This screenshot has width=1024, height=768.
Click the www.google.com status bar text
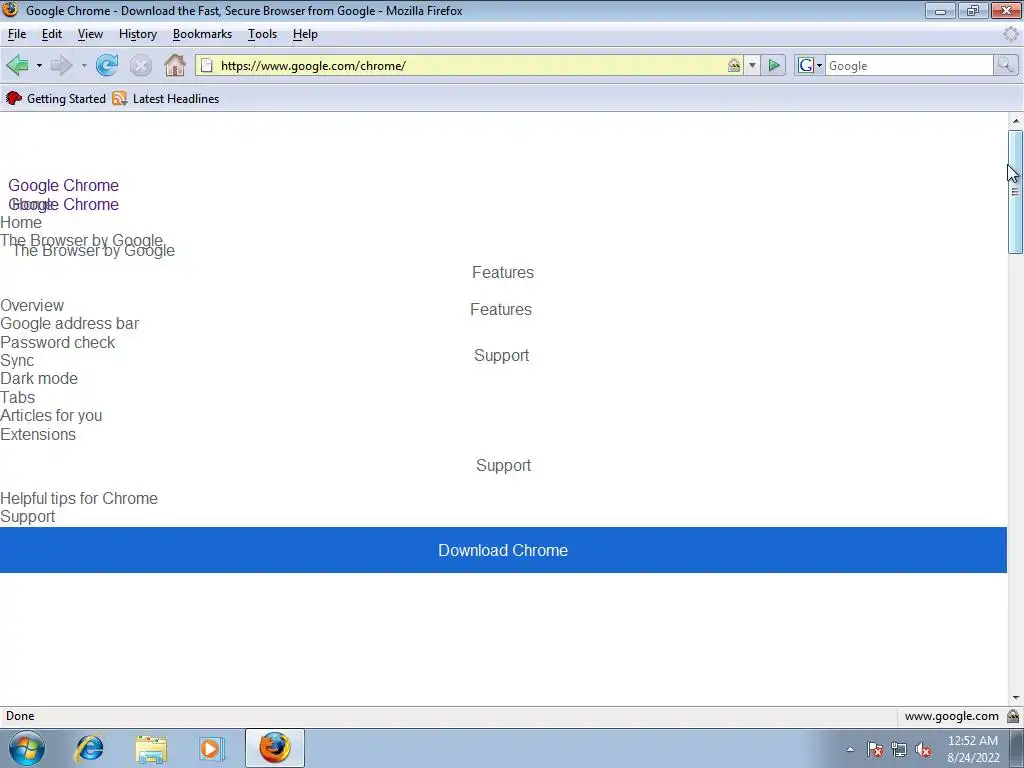[952, 716]
